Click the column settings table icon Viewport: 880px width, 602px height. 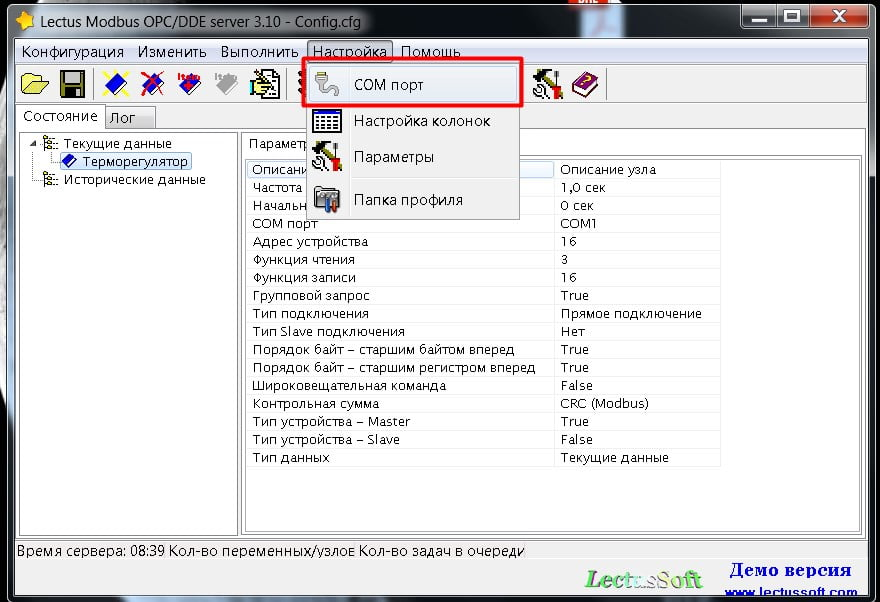(327, 121)
